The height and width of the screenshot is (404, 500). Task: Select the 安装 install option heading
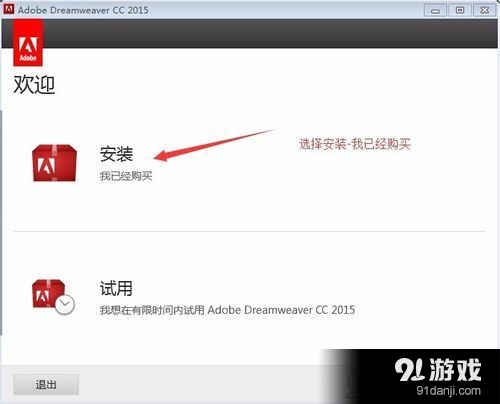116,154
